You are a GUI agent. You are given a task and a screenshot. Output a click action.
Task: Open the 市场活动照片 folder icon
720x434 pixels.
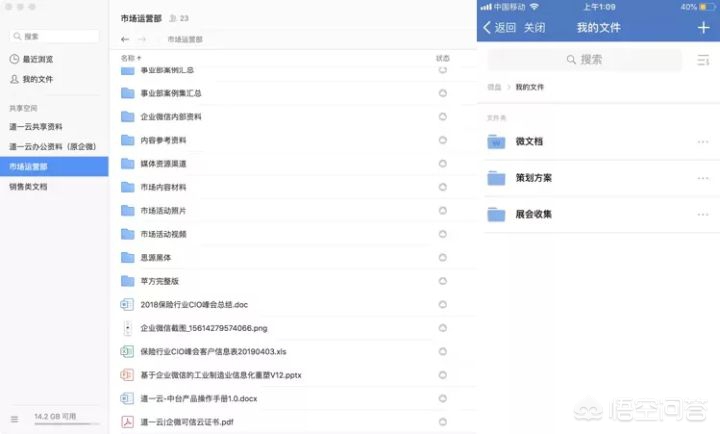(127, 210)
